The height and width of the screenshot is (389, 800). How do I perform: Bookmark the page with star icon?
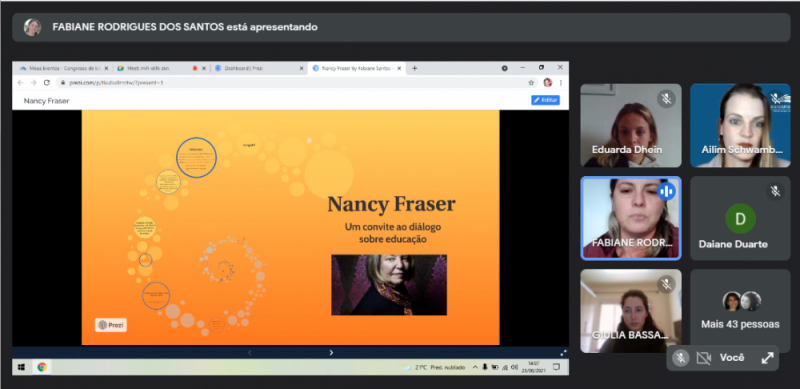click(x=531, y=82)
